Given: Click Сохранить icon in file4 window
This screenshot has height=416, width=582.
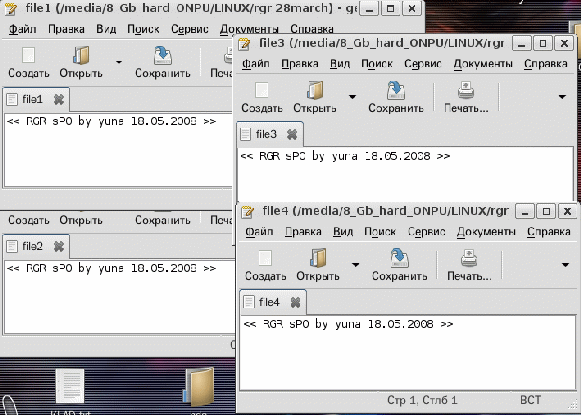Looking at the screenshot, I should click(399, 258).
